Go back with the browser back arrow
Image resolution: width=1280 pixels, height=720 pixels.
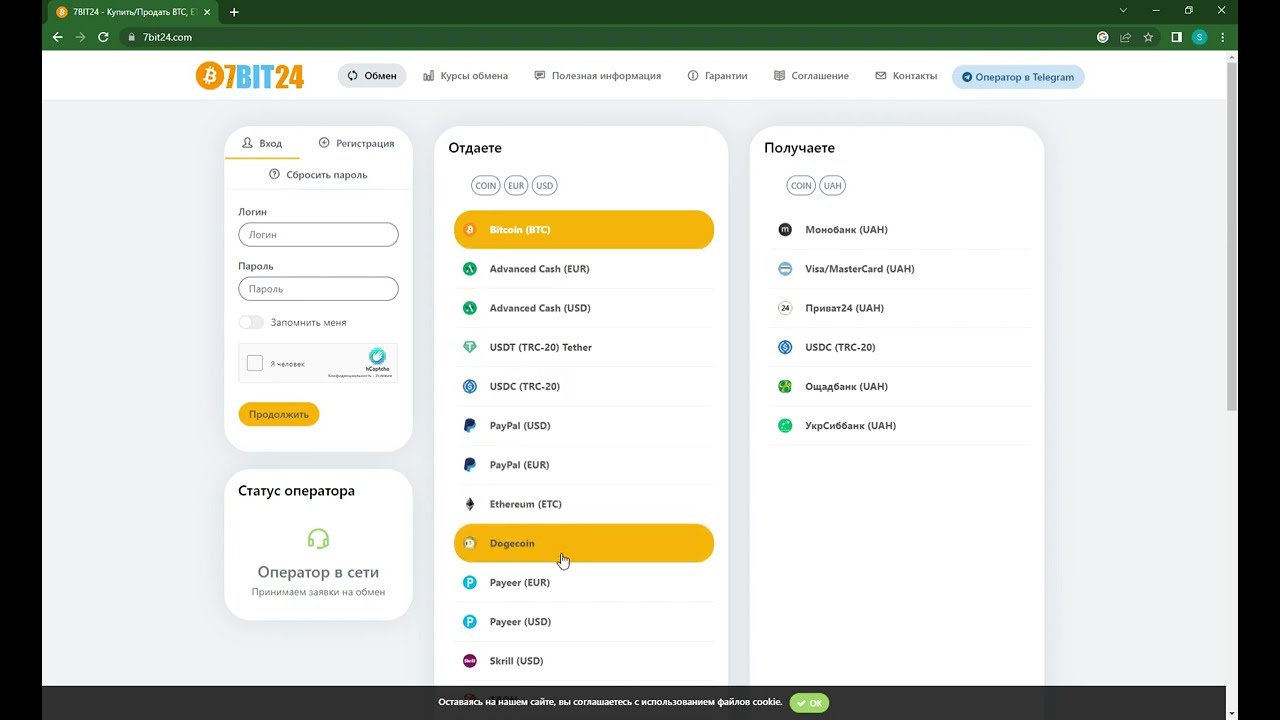coord(57,37)
